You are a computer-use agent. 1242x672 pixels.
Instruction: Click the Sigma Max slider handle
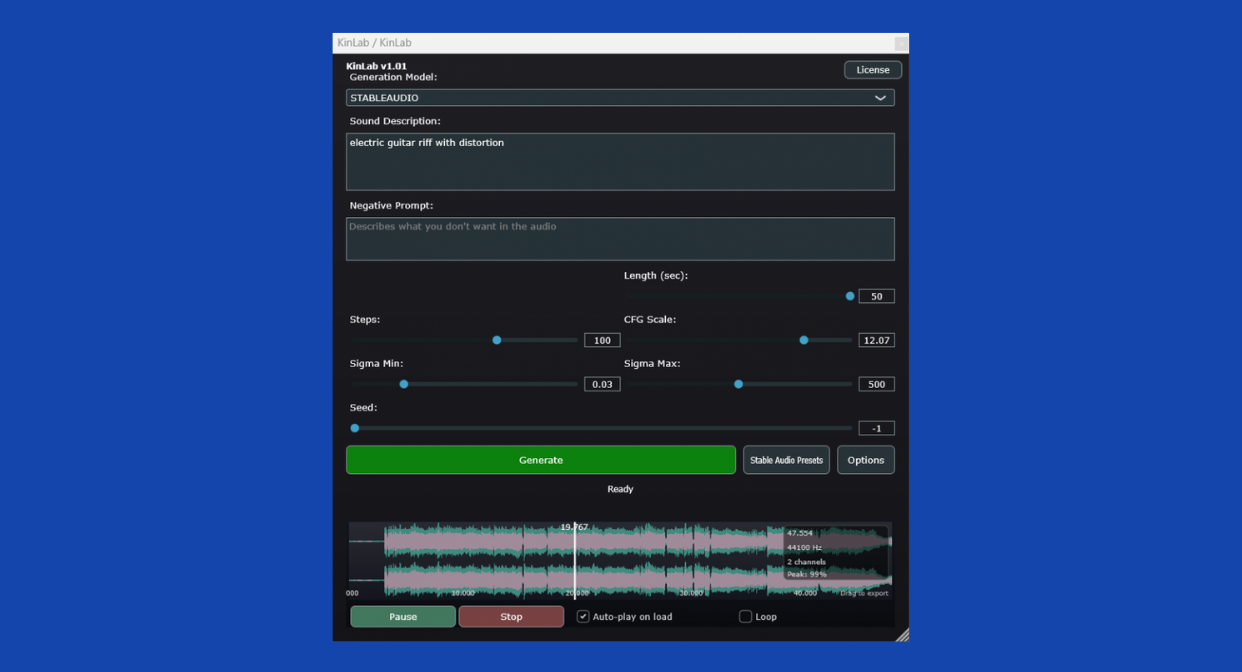739,384
